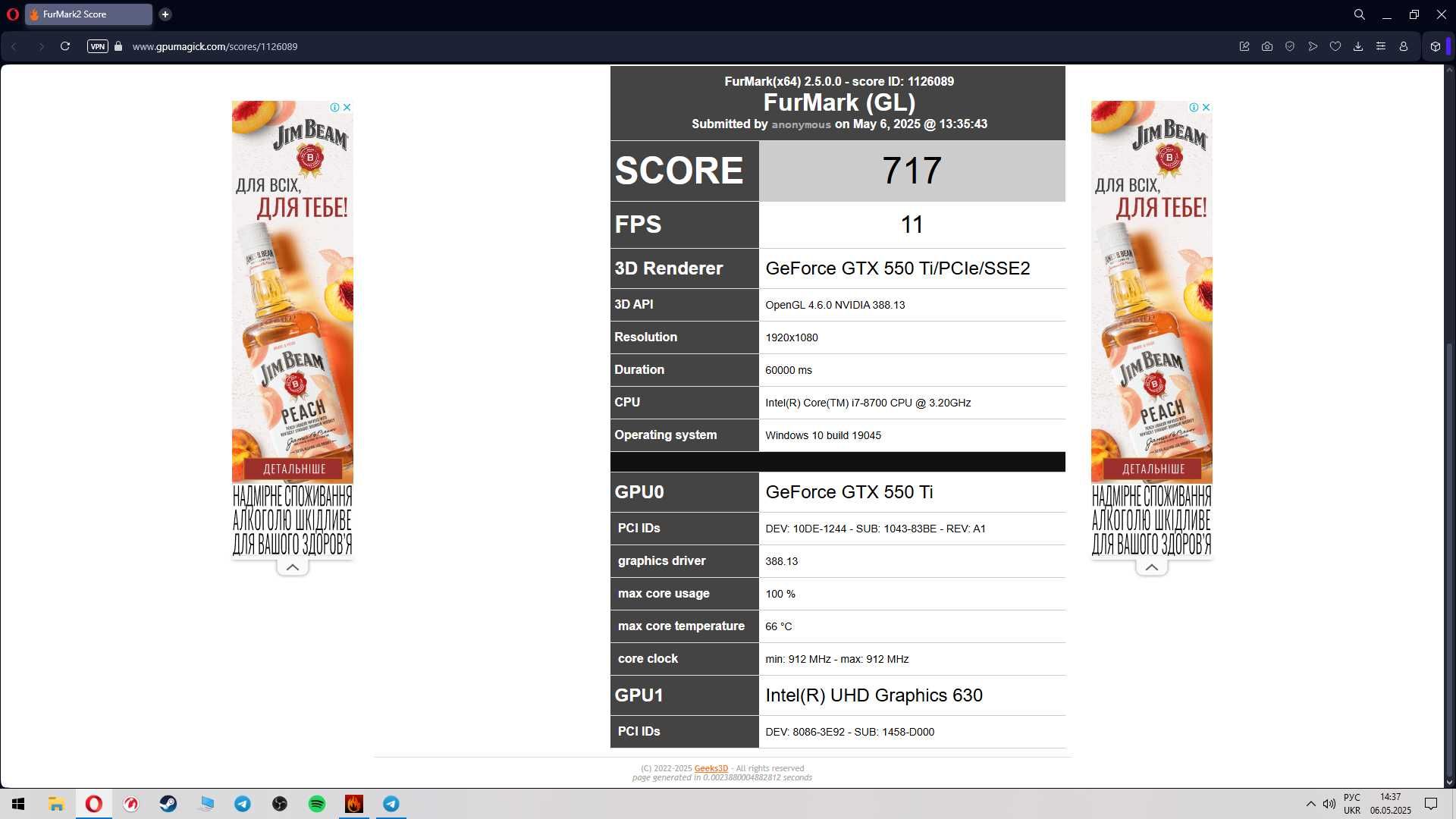Image resolution: width=1456 pixels, height=819 pixels.
Task: Open the profile account icon
Action: (1404, 46)
